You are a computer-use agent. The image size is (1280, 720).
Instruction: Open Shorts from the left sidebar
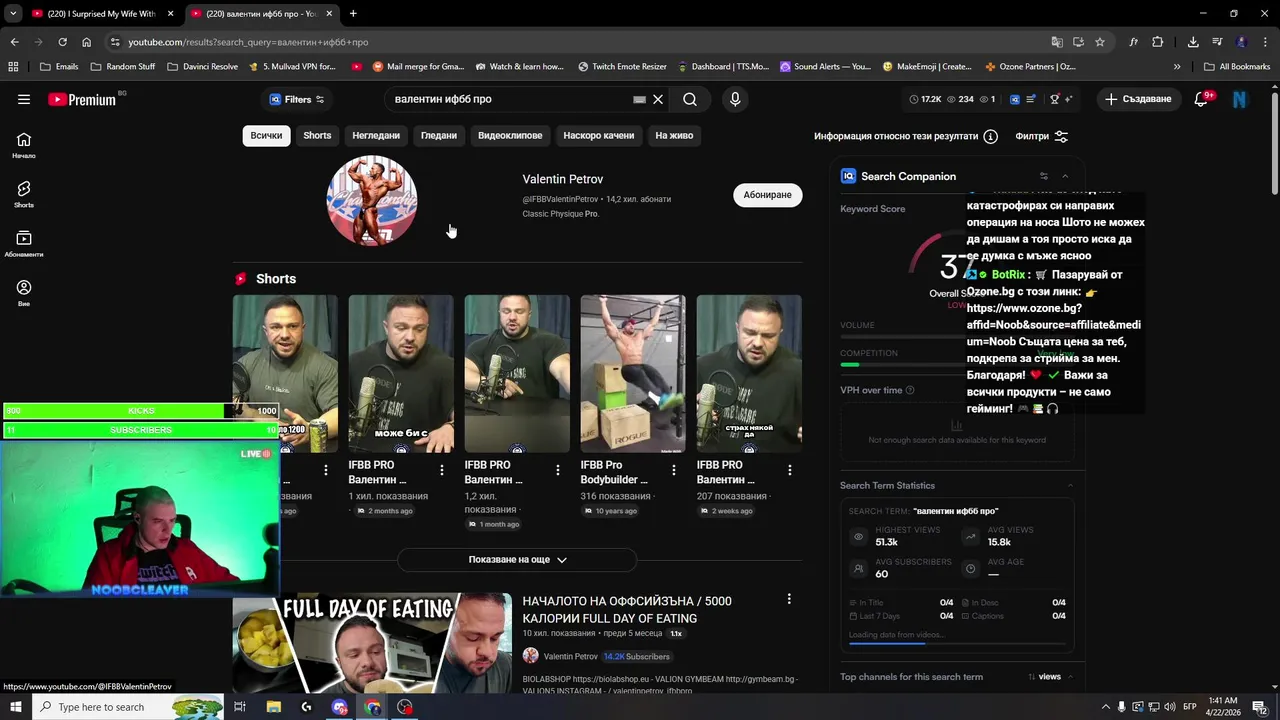(24, 194)
